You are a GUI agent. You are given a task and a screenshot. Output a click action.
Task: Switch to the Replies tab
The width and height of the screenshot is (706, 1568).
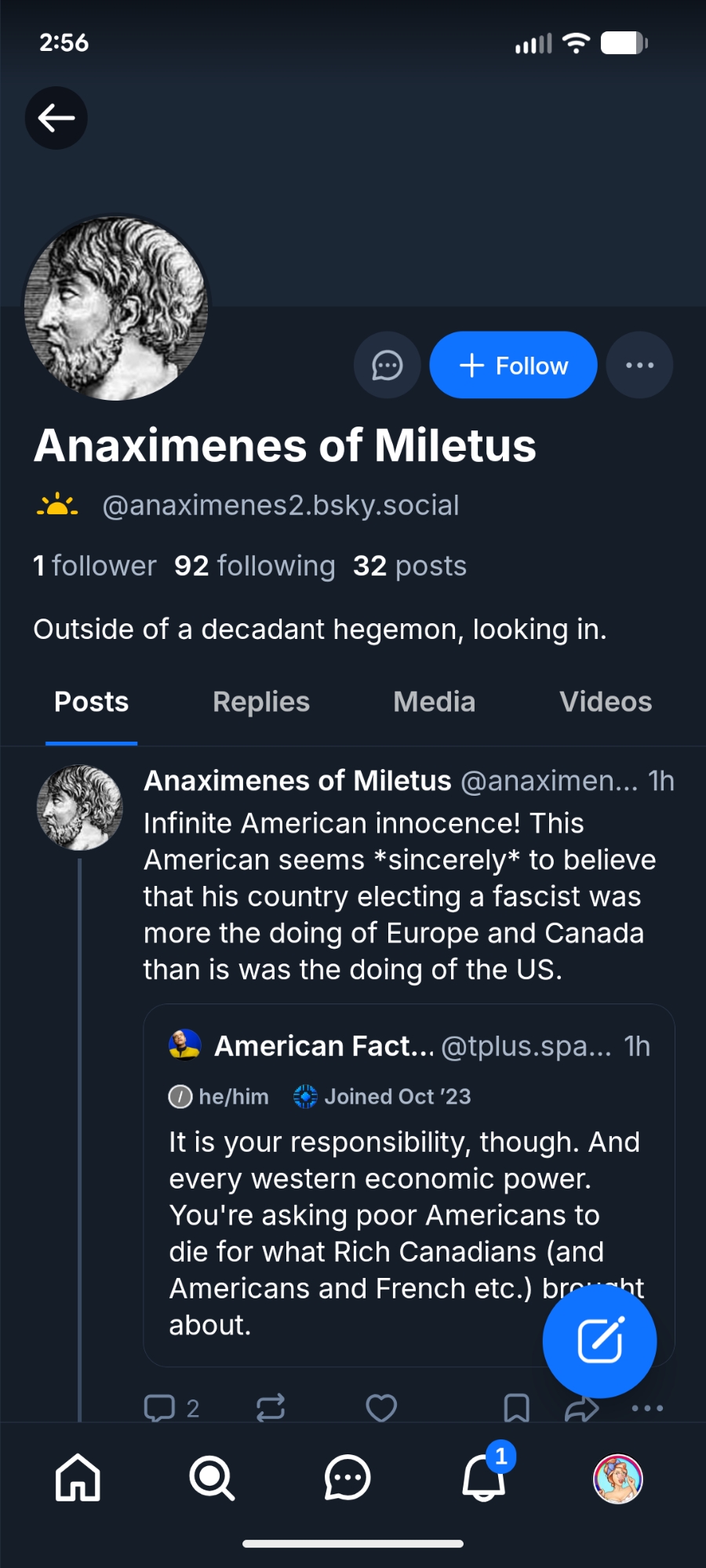261,702
